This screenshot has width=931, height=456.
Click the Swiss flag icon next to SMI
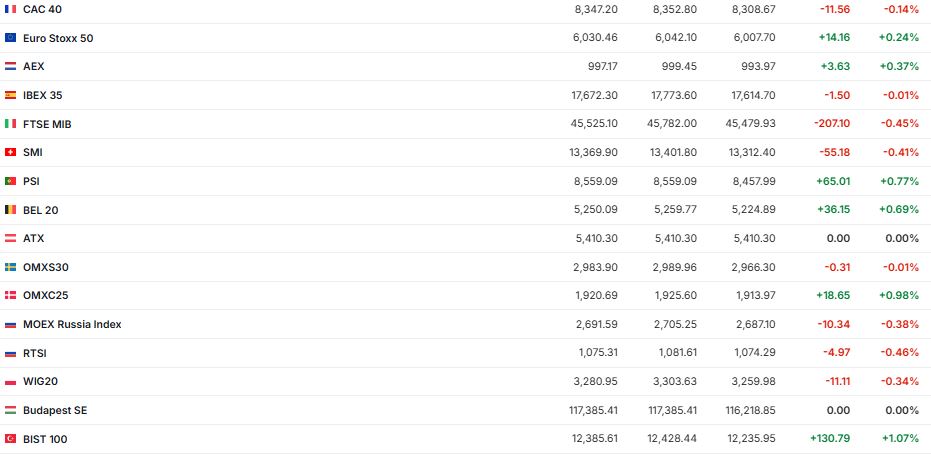(10, 152)
